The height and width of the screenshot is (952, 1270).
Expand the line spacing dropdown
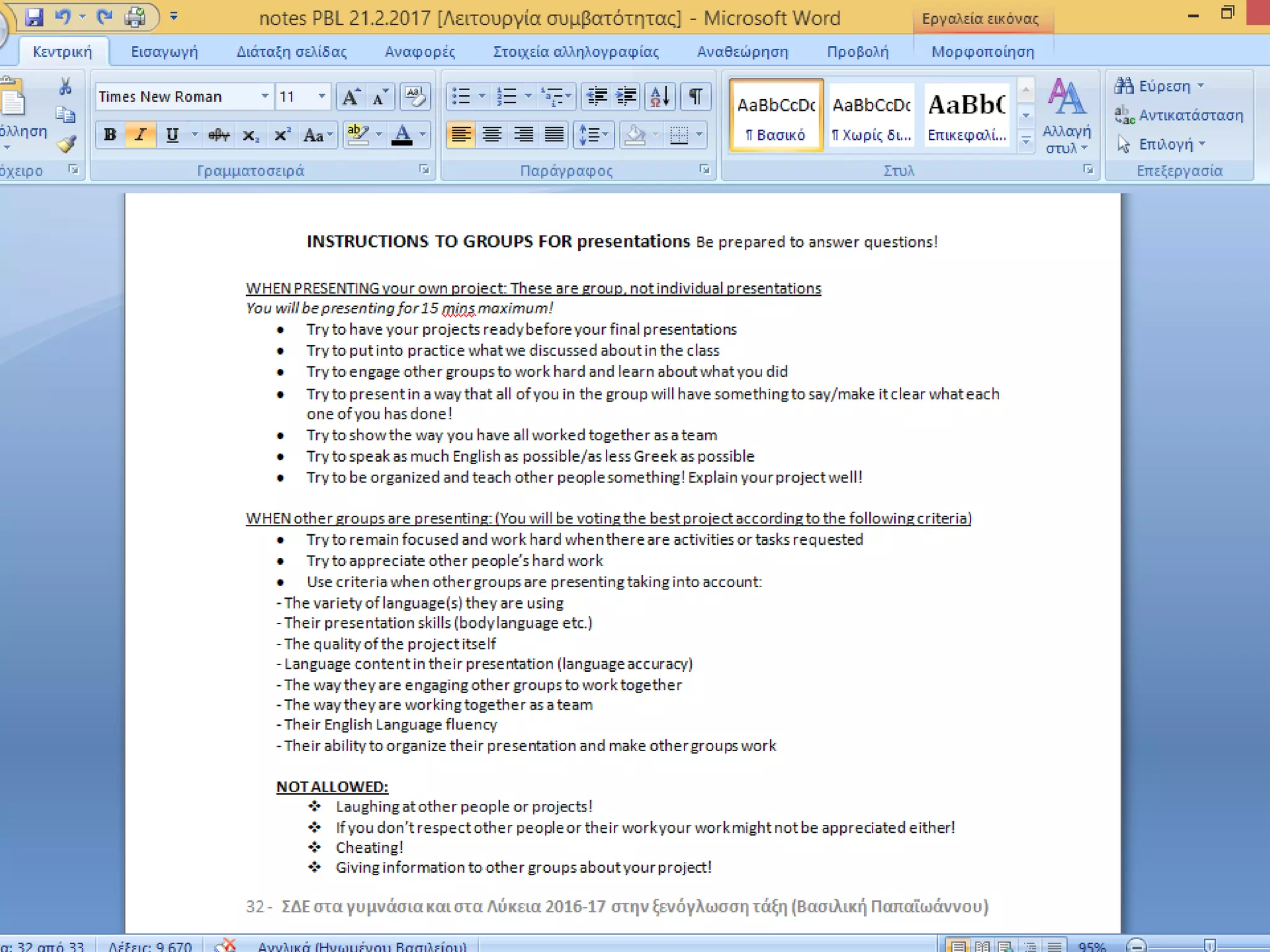(x=605, y=134)
